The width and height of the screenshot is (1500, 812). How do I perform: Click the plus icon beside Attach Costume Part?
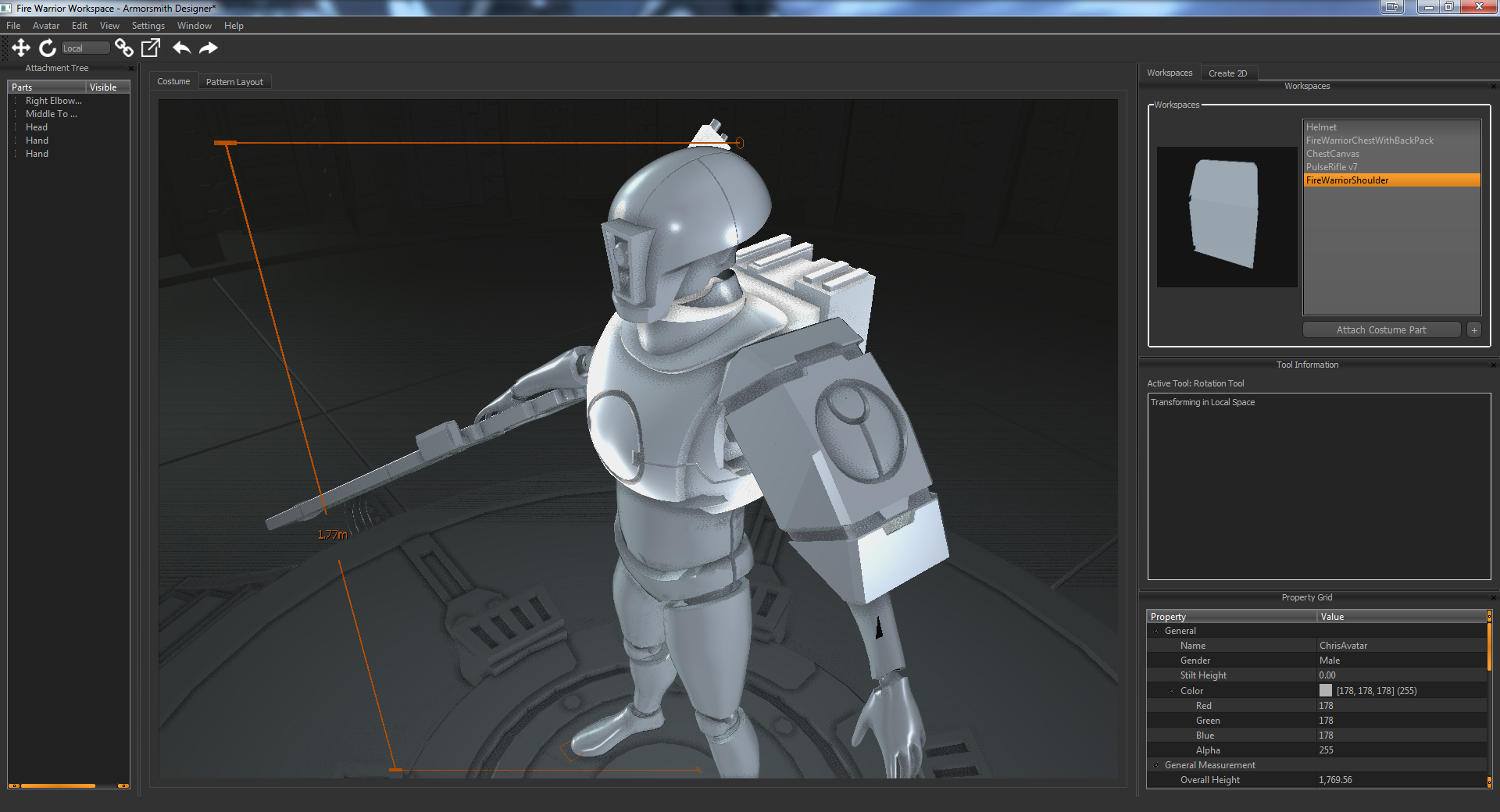tap(1474, 329)
